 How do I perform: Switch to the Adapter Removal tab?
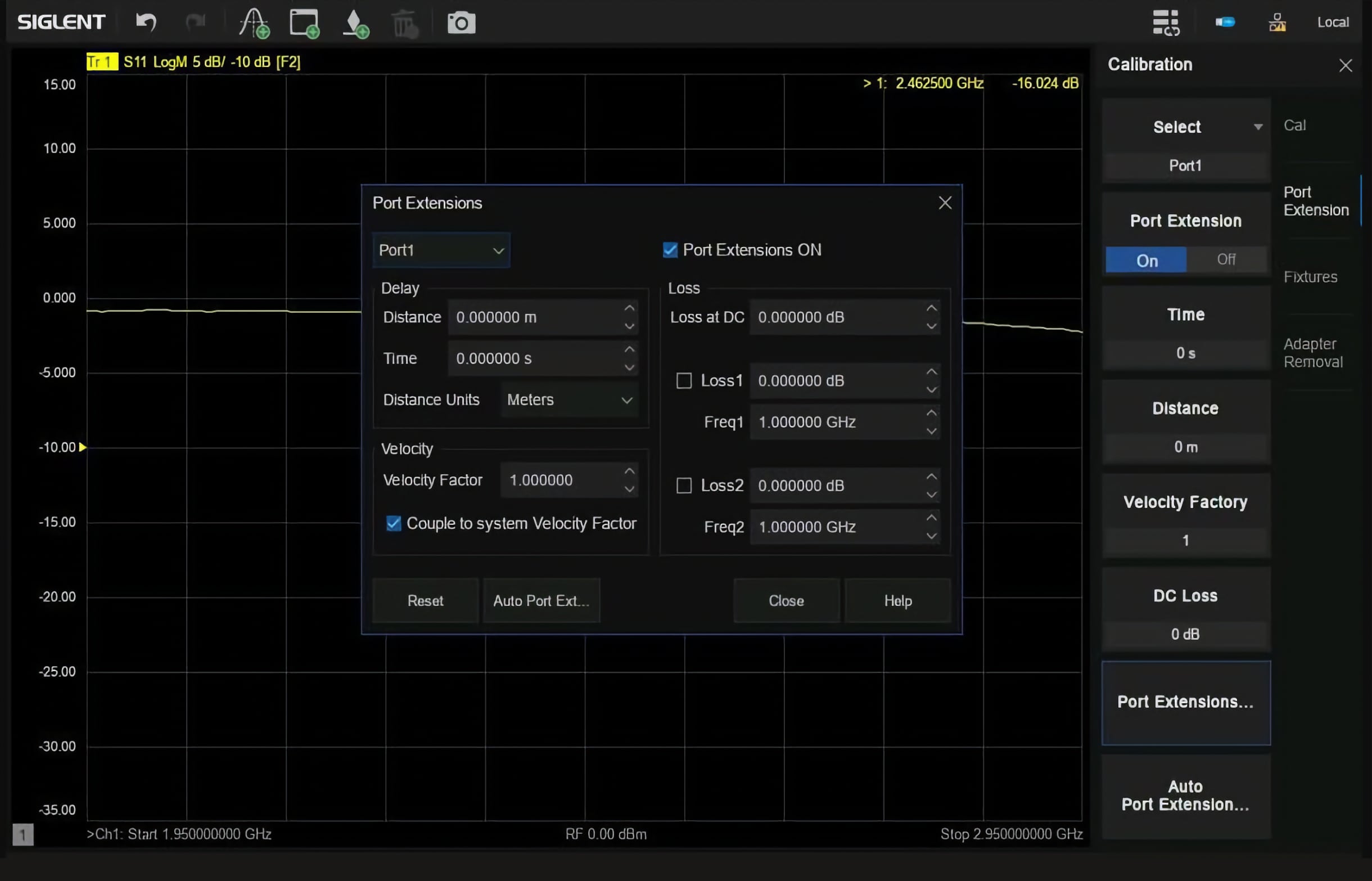pyautogui.click(x=1313, y=353)
